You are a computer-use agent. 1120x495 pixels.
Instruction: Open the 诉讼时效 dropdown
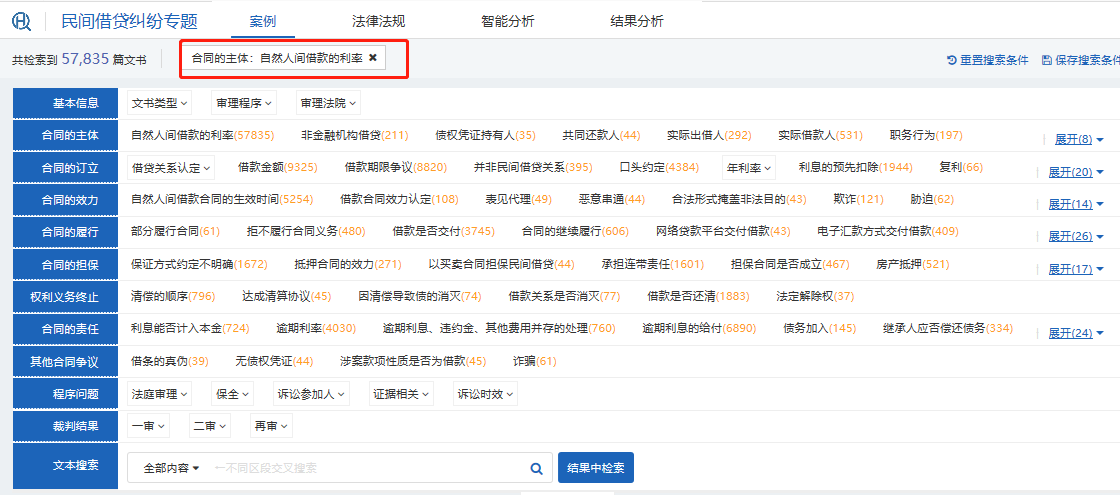tap(485, 394)
